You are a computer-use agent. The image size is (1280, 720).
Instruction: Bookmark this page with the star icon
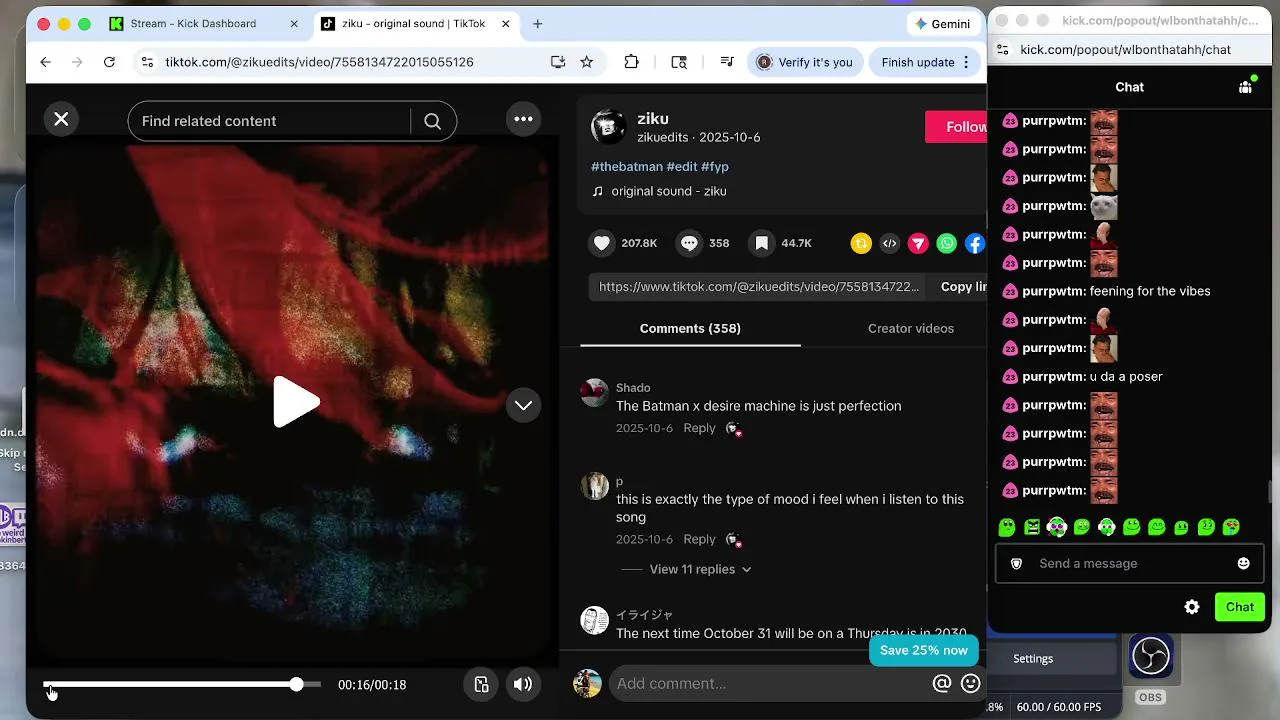pyautogui.click(x=587, y=62)
